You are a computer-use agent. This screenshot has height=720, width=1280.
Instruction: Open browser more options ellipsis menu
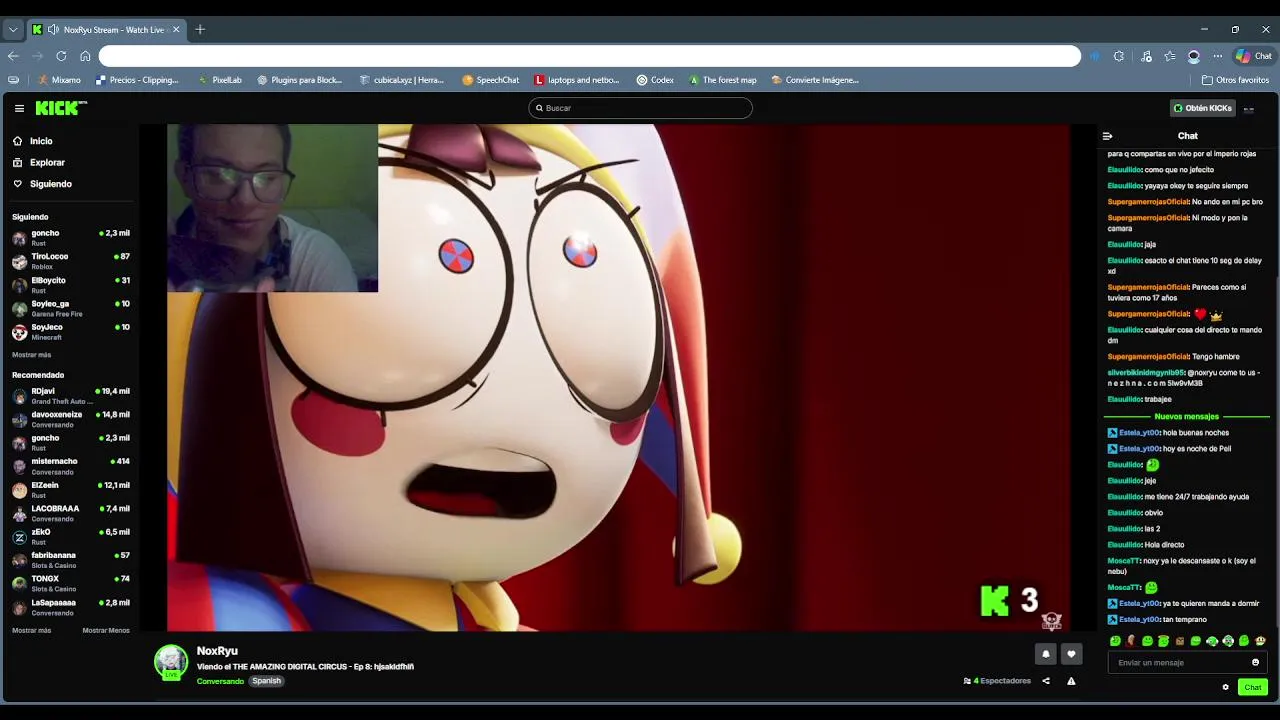point(1218,56)
